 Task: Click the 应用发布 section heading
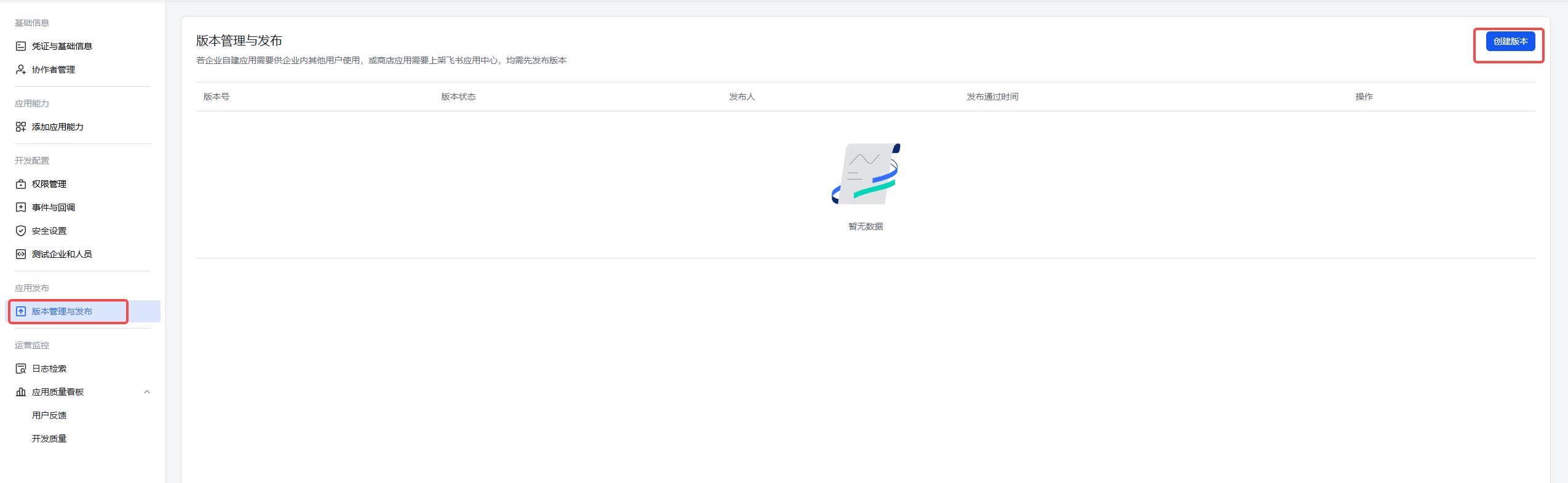coord(32,288)
